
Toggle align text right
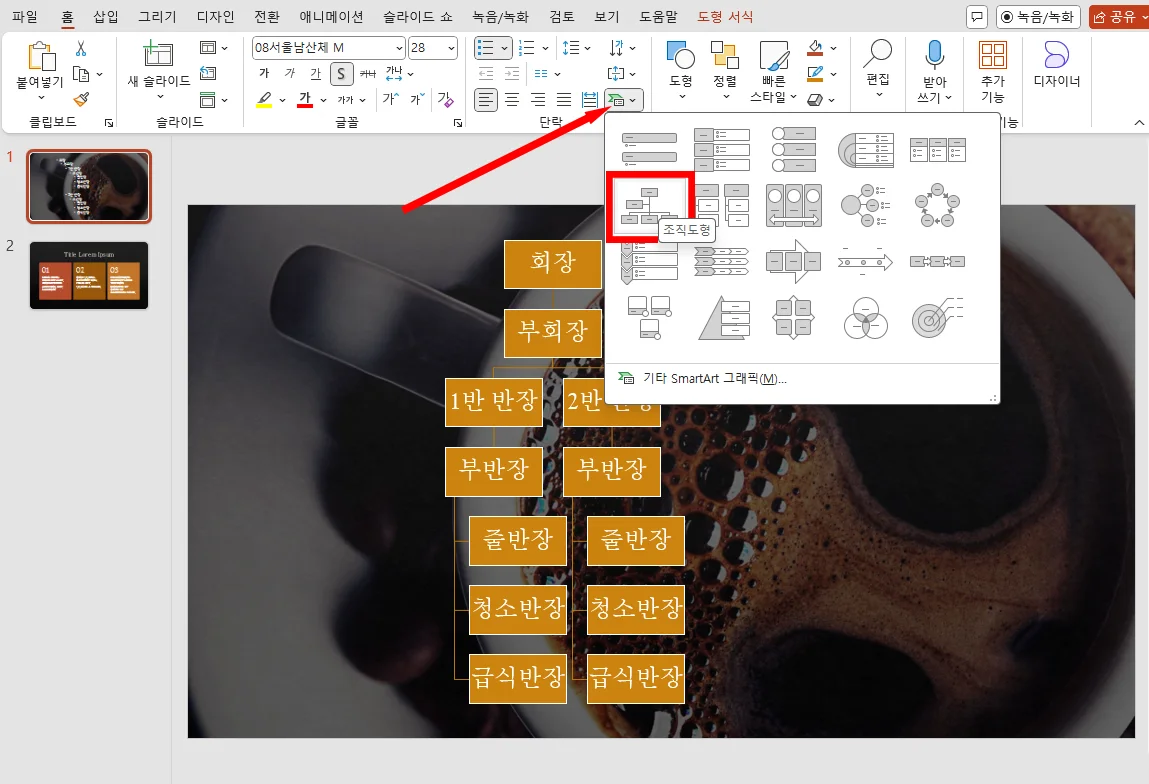click(538, 99)
